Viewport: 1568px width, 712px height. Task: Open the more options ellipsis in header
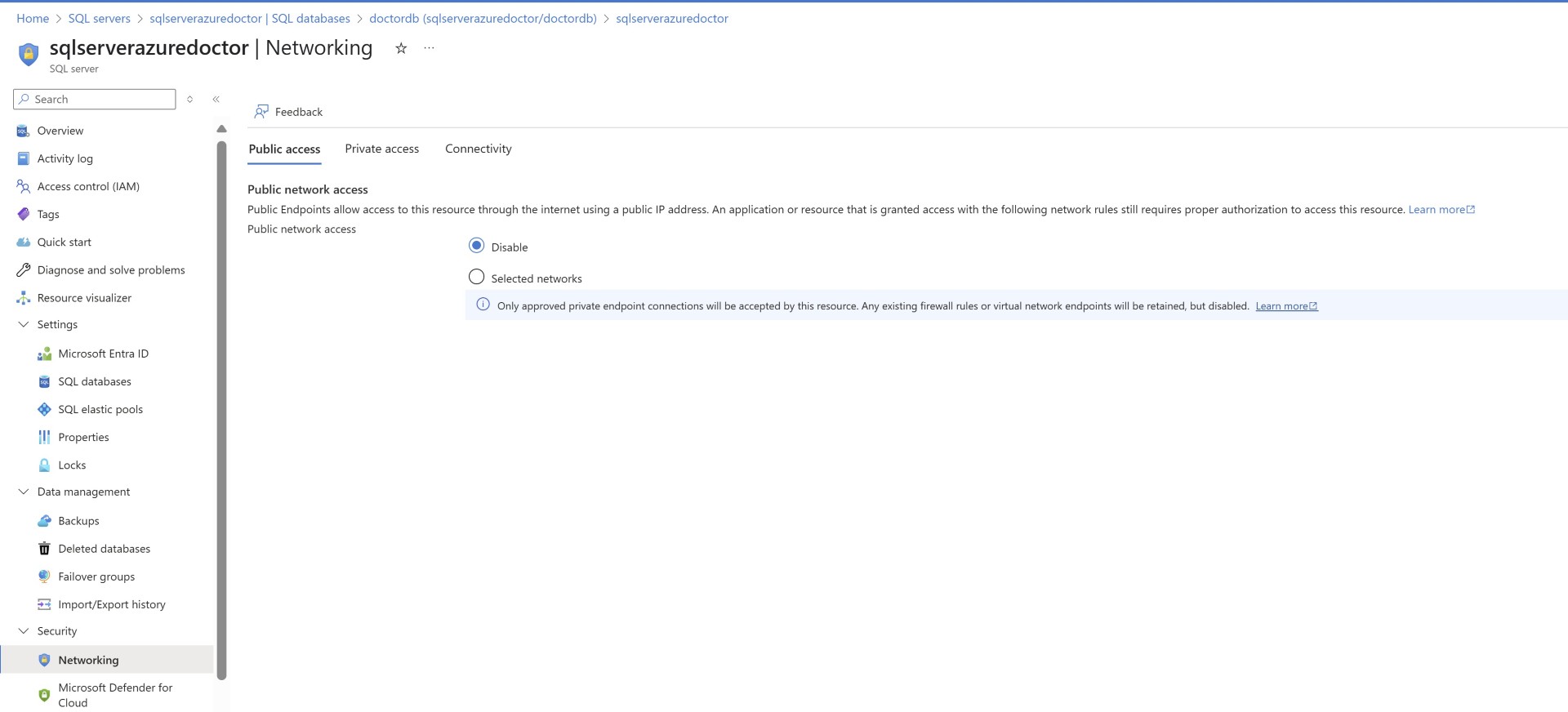point(429,48)
